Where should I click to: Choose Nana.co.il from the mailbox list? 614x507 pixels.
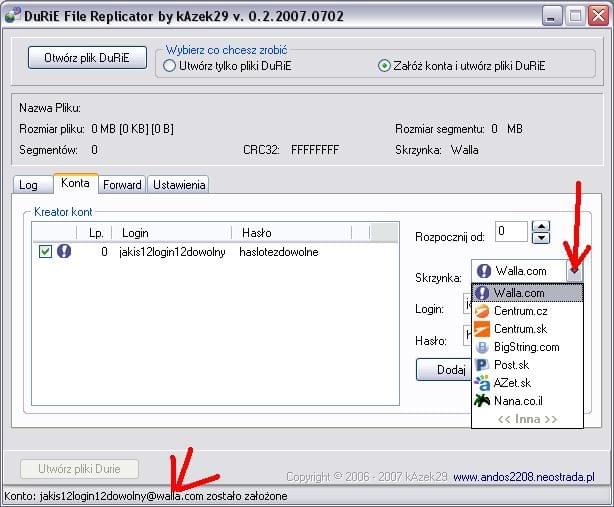tap(527, 401)
